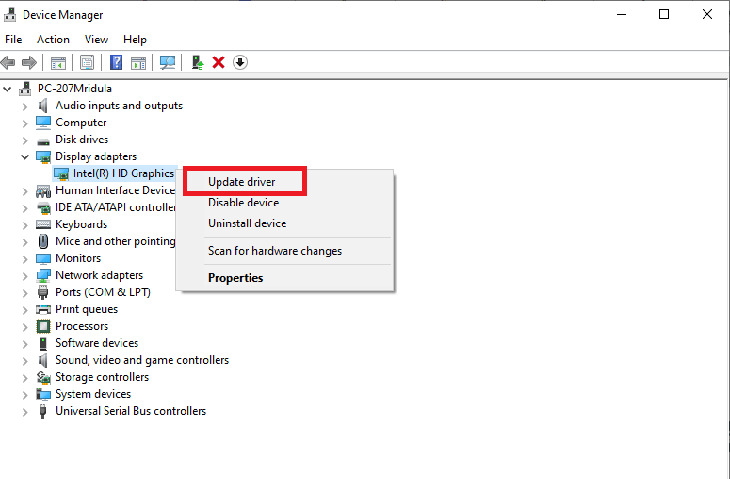Choose Update driver from the context menu
This screenshot has width=730, height=479.
241,182
